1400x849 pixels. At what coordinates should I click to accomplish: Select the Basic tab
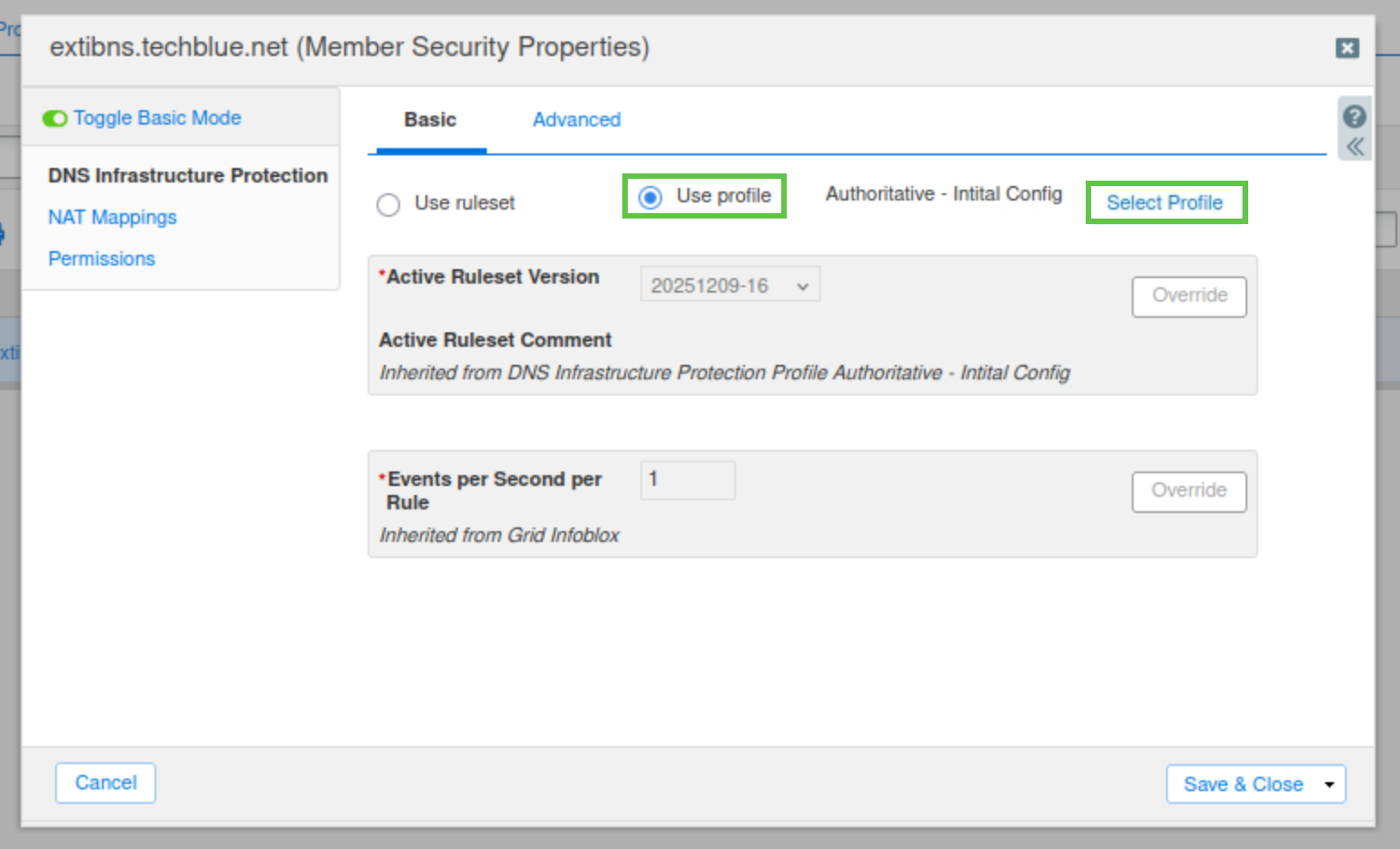coord(430,120)
